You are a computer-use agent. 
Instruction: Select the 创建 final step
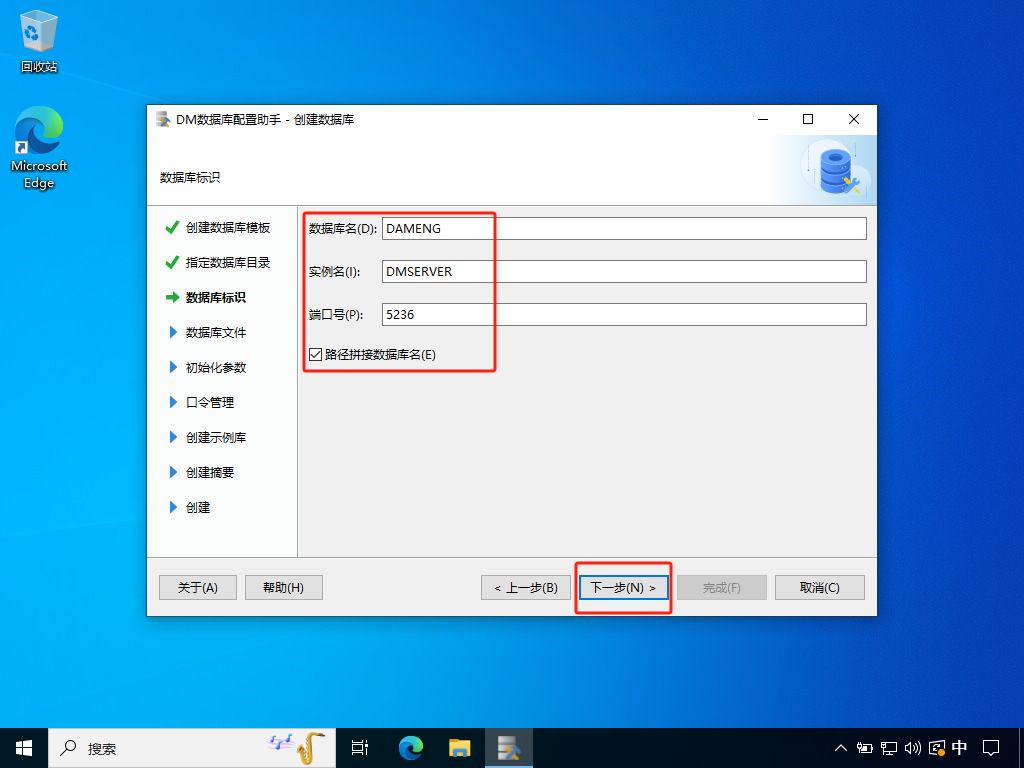(198, 507)
